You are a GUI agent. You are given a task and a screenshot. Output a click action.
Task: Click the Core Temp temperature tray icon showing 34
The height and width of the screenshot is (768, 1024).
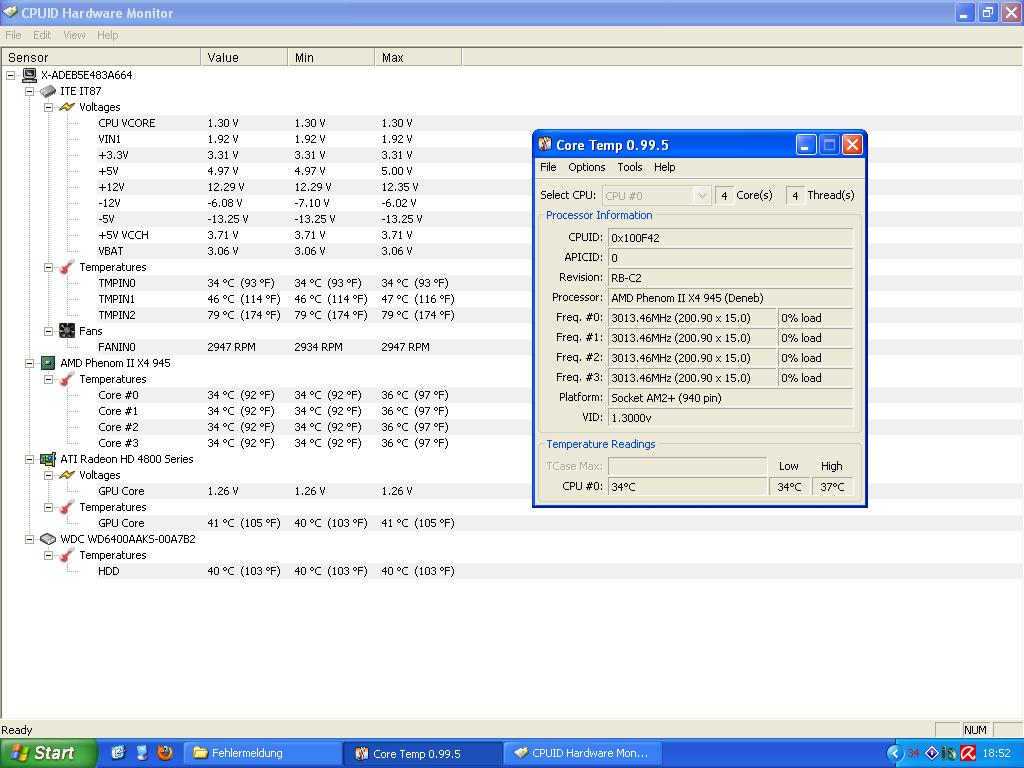[x=913, y=753]
